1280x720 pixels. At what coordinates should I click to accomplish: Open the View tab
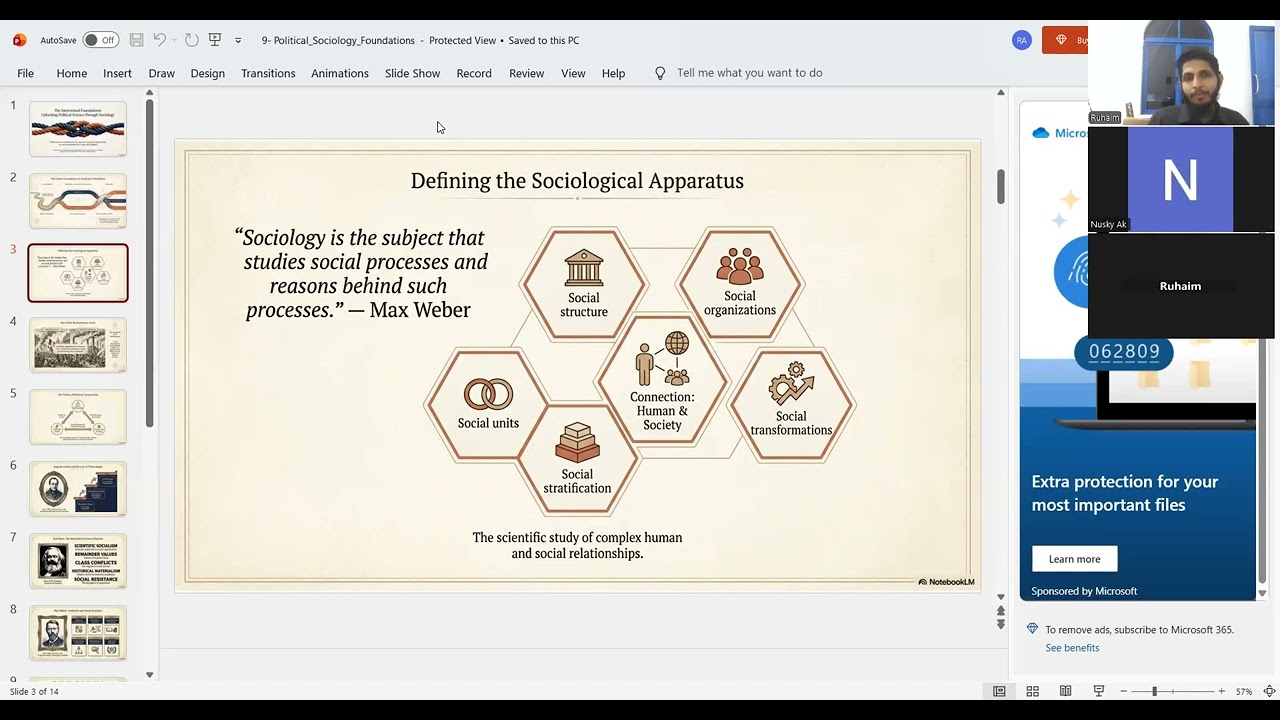[x=573, y=73]
